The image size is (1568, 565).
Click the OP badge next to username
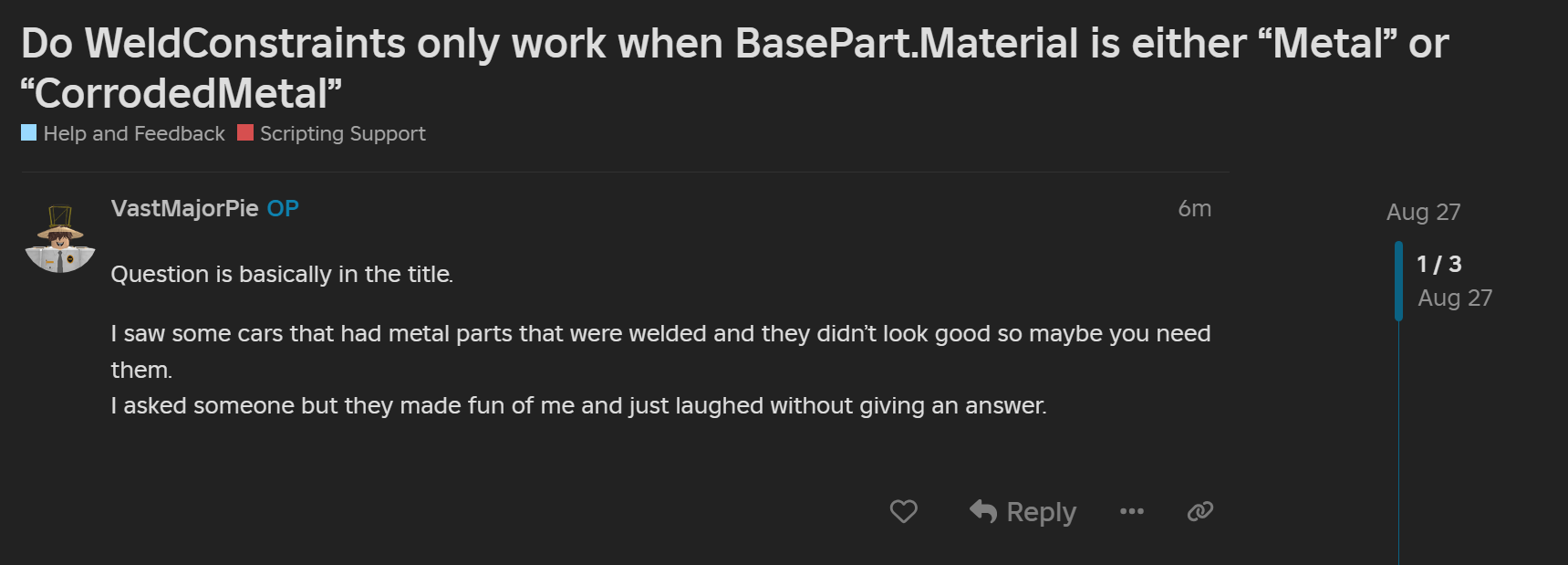(x=283, y=208)
